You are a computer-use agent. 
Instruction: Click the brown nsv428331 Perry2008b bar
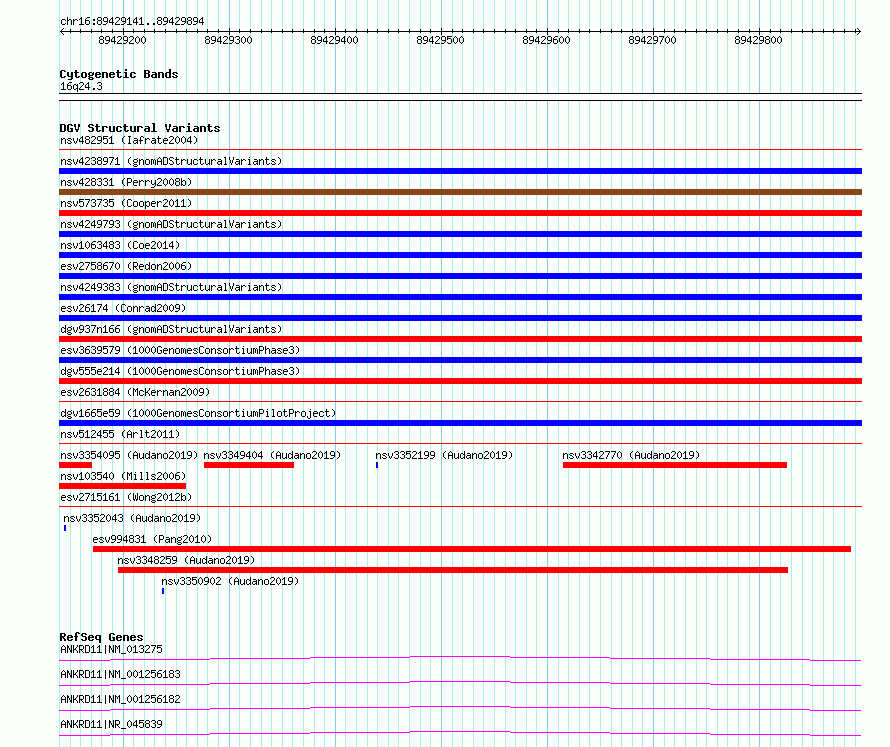pos(460,192)
